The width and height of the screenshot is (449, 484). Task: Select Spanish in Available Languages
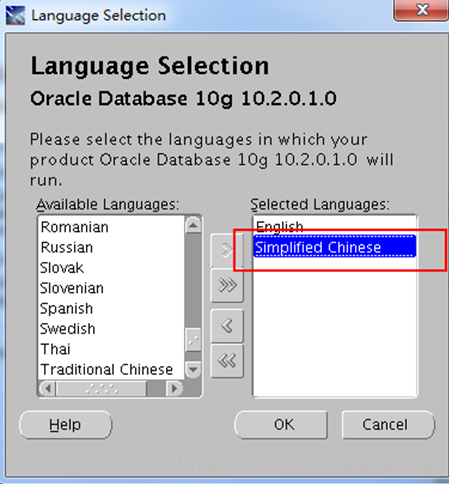[x=111, y=309]
